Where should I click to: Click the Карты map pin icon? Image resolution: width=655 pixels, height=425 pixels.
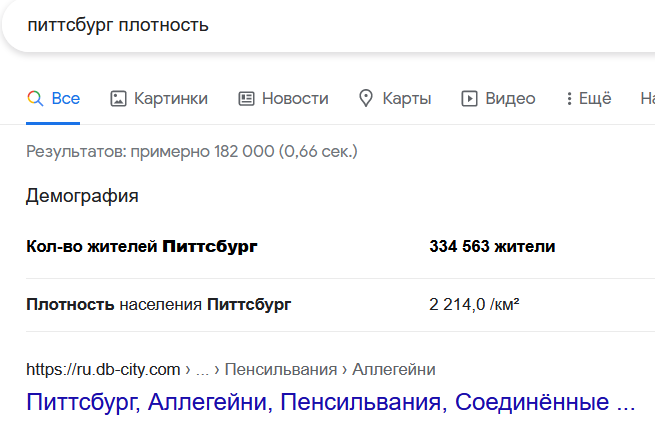pos(366,99)
